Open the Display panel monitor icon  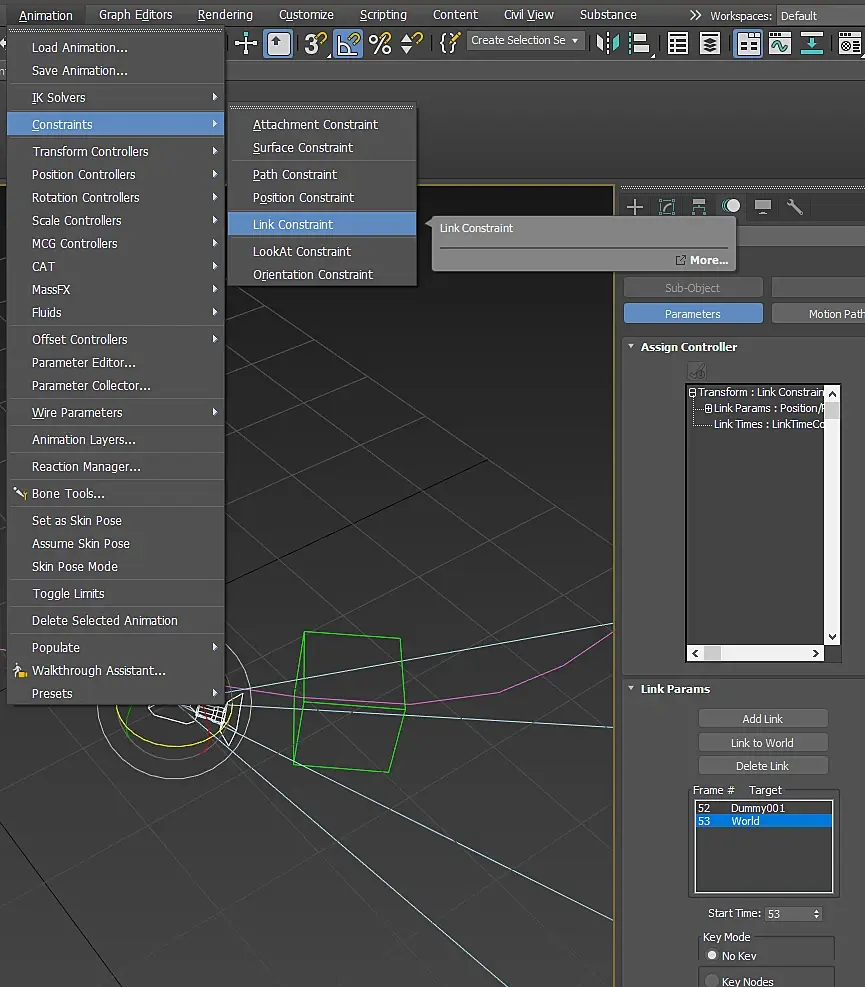point(763,207)
